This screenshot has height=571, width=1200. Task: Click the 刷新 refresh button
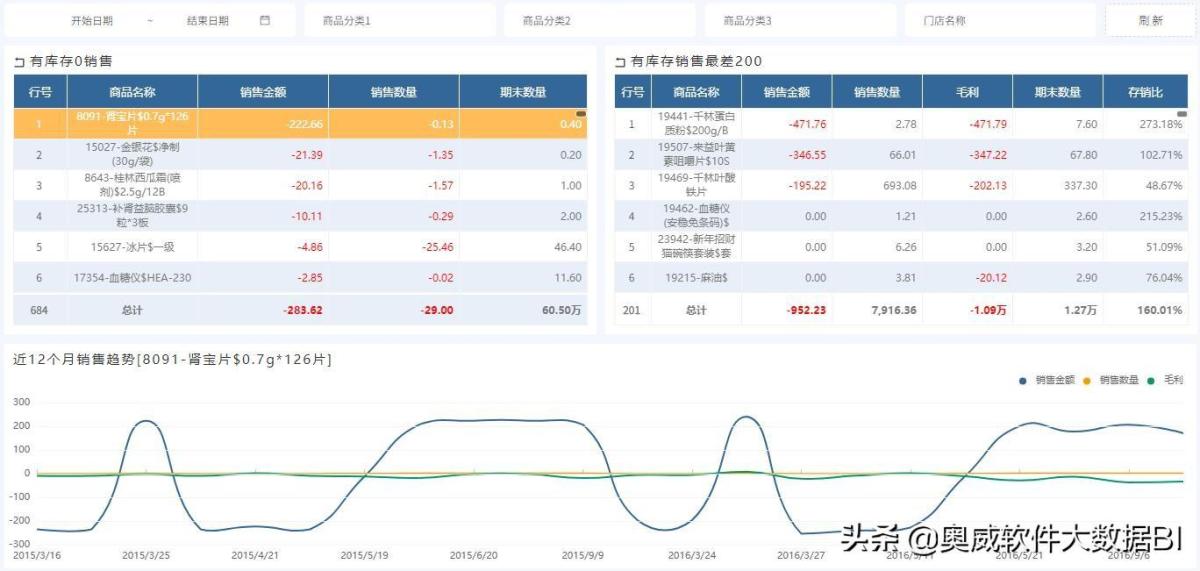click(x=1150, y=20)
